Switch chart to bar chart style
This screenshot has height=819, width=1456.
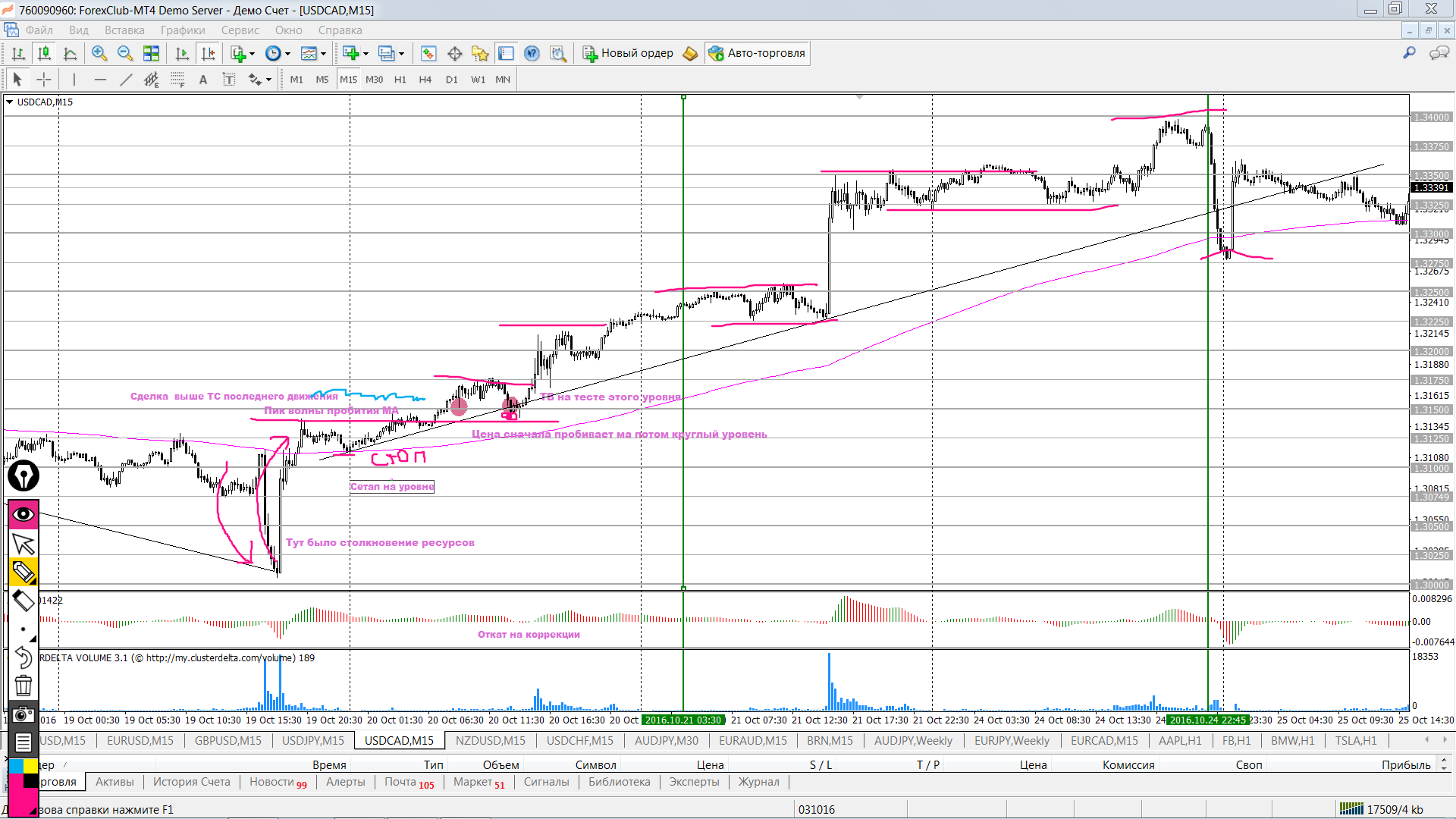pos(18,53)
